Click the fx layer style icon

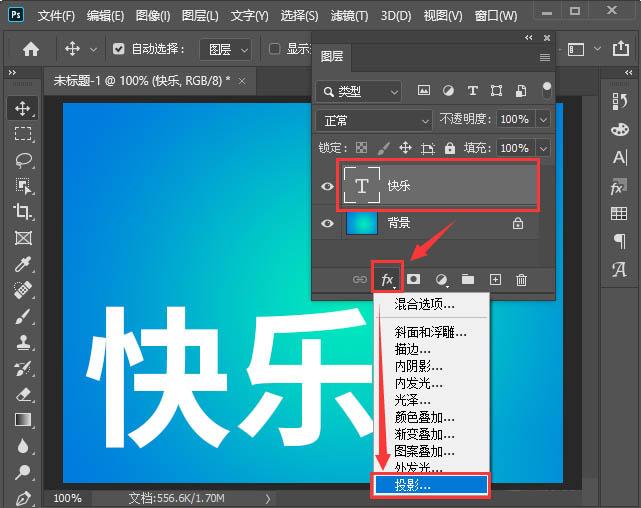coord(387,280)
